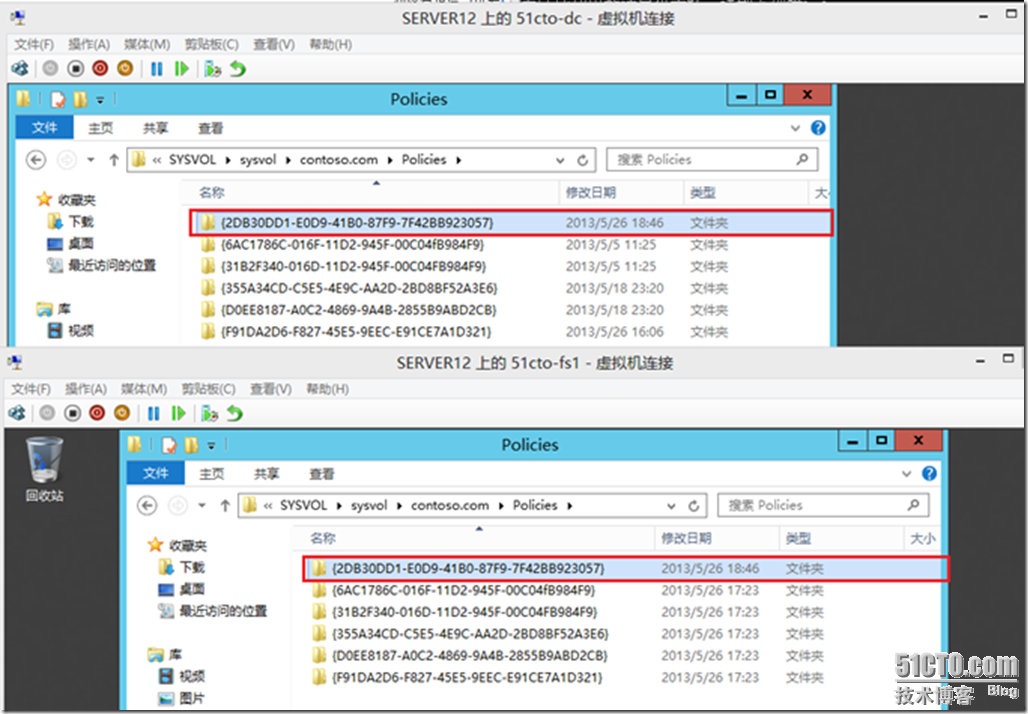Click 搜索 Policies search box in upper window
The width and height of the screenshot is (1028, 714).
[712, 159]
